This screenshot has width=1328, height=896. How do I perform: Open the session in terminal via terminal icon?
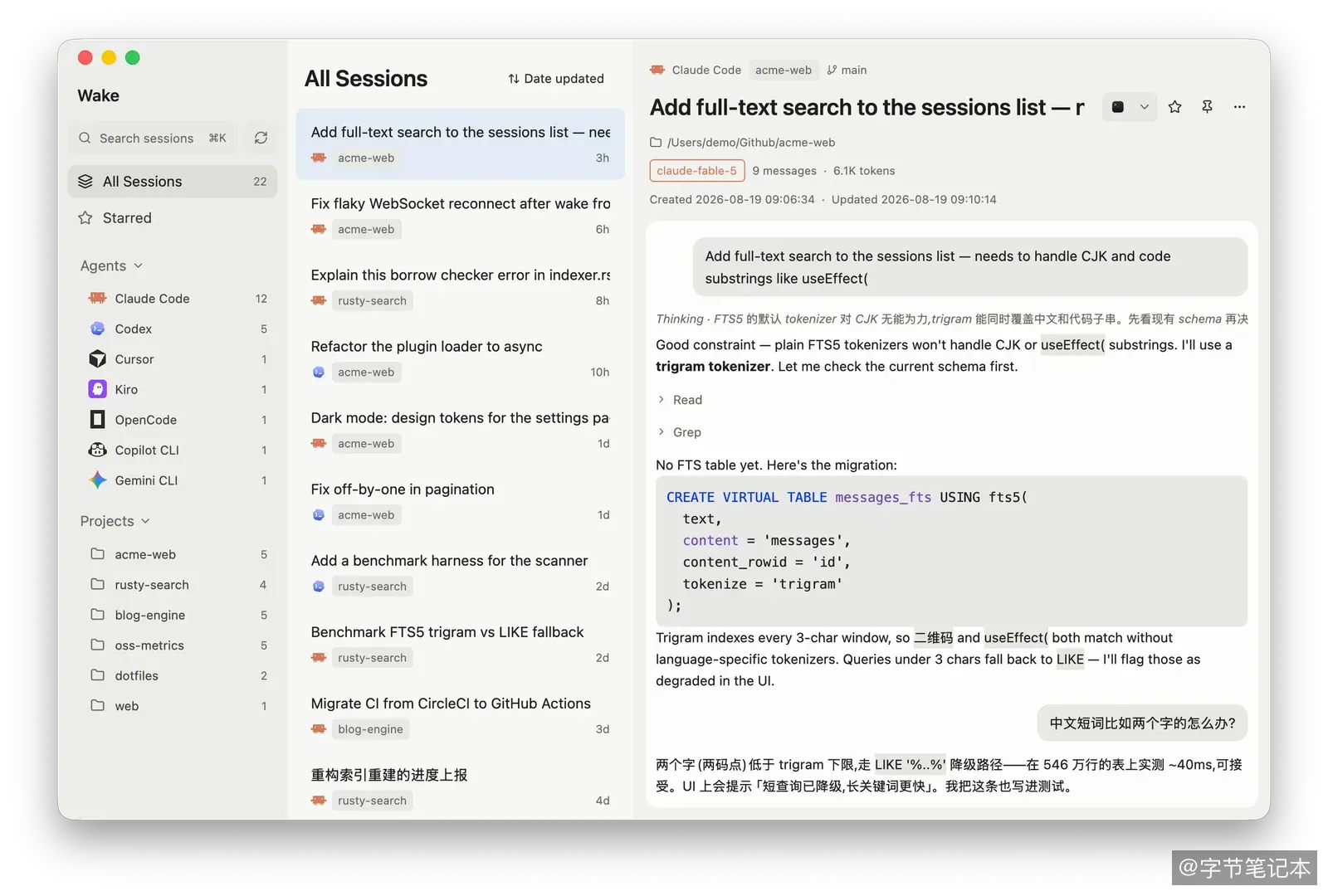point(1118,107)
